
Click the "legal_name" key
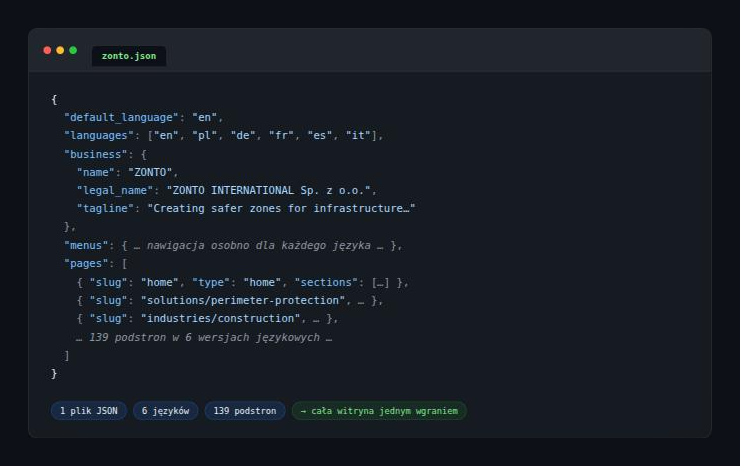115,190
